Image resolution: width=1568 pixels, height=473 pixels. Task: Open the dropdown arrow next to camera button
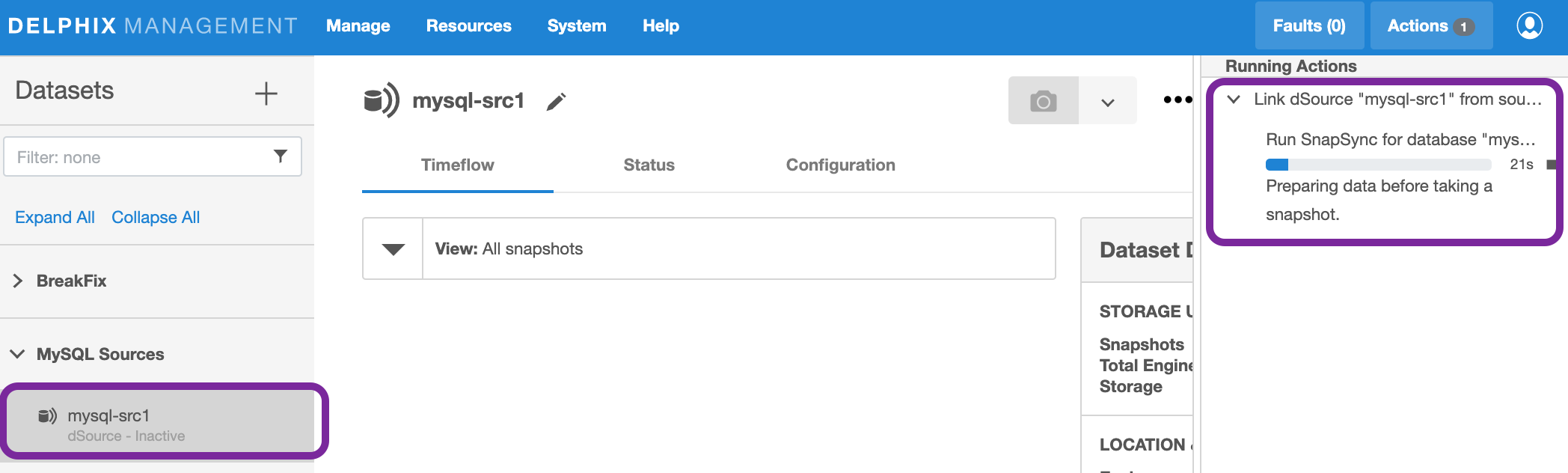click(1108, 102)
